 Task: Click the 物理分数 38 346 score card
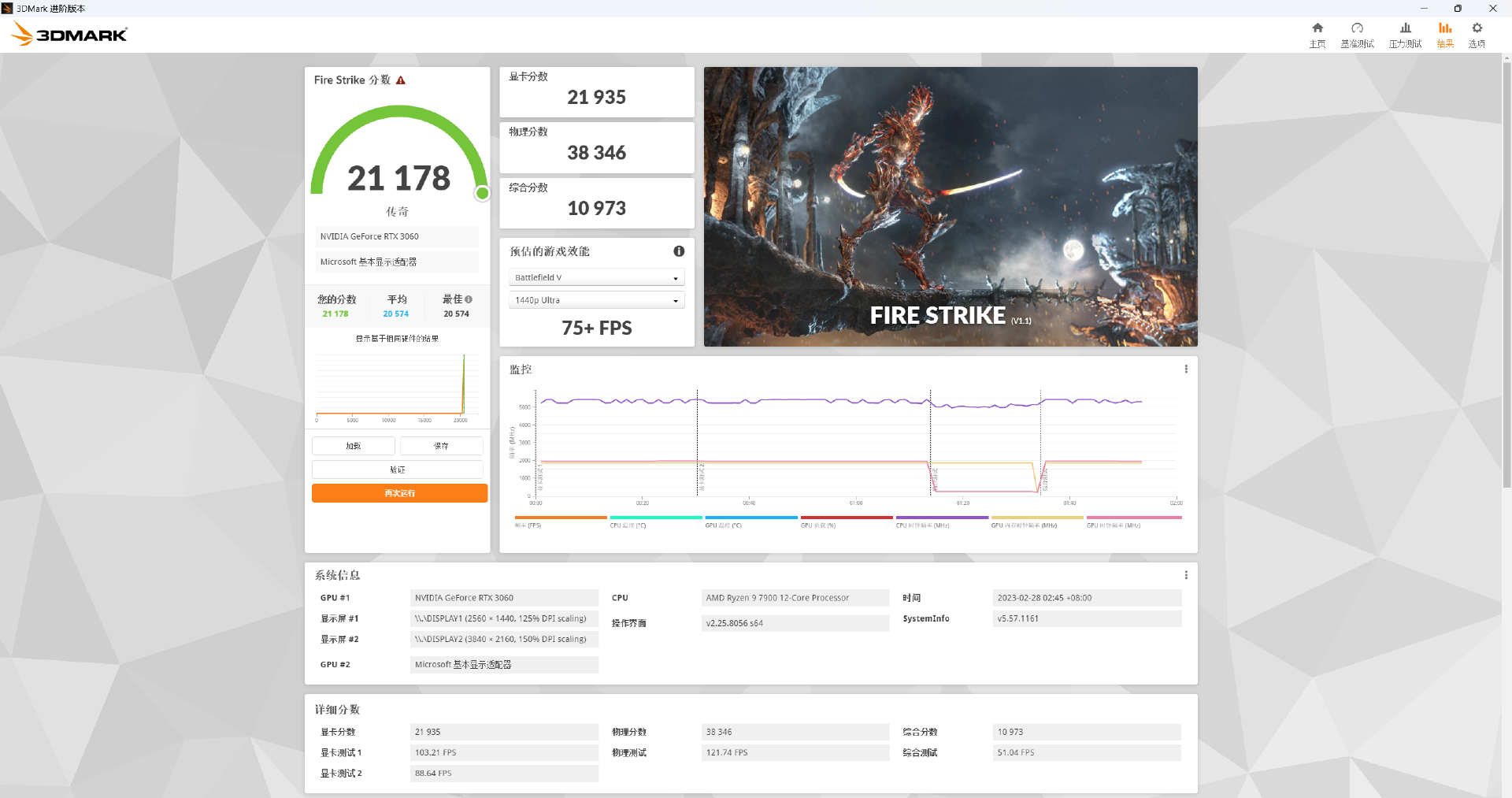coord(596,147)
